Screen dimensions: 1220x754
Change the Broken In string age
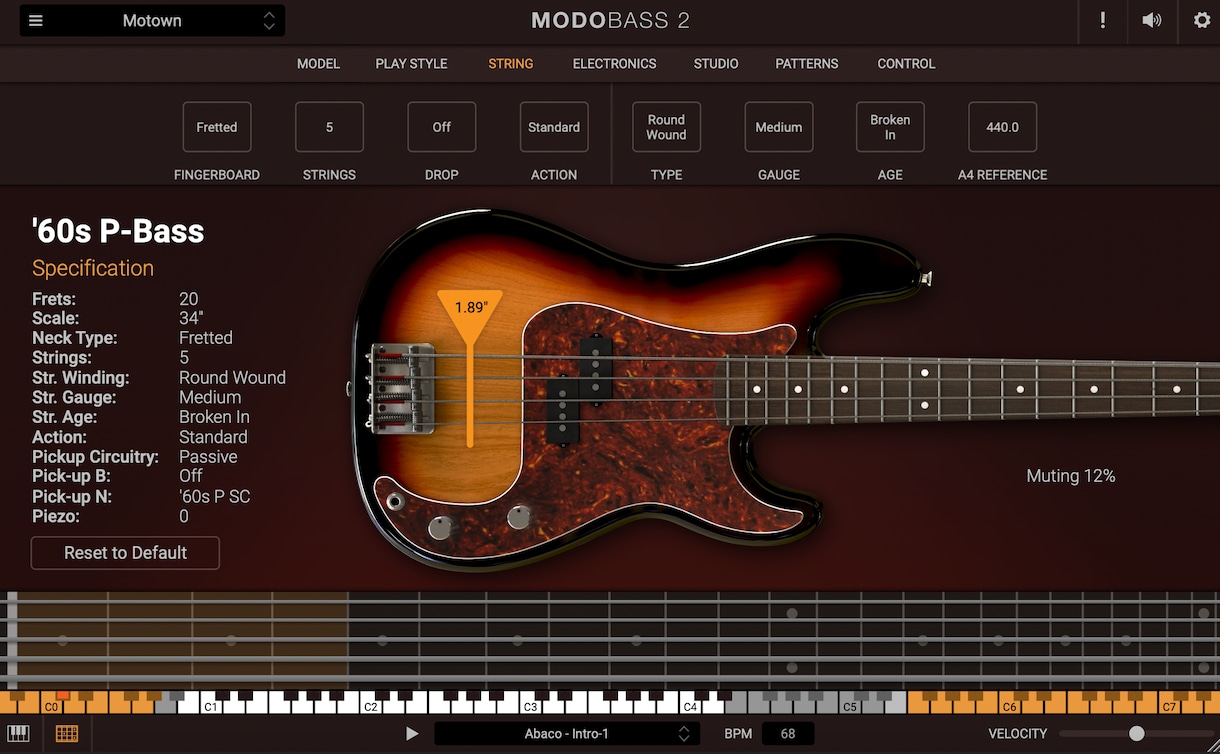890,127
